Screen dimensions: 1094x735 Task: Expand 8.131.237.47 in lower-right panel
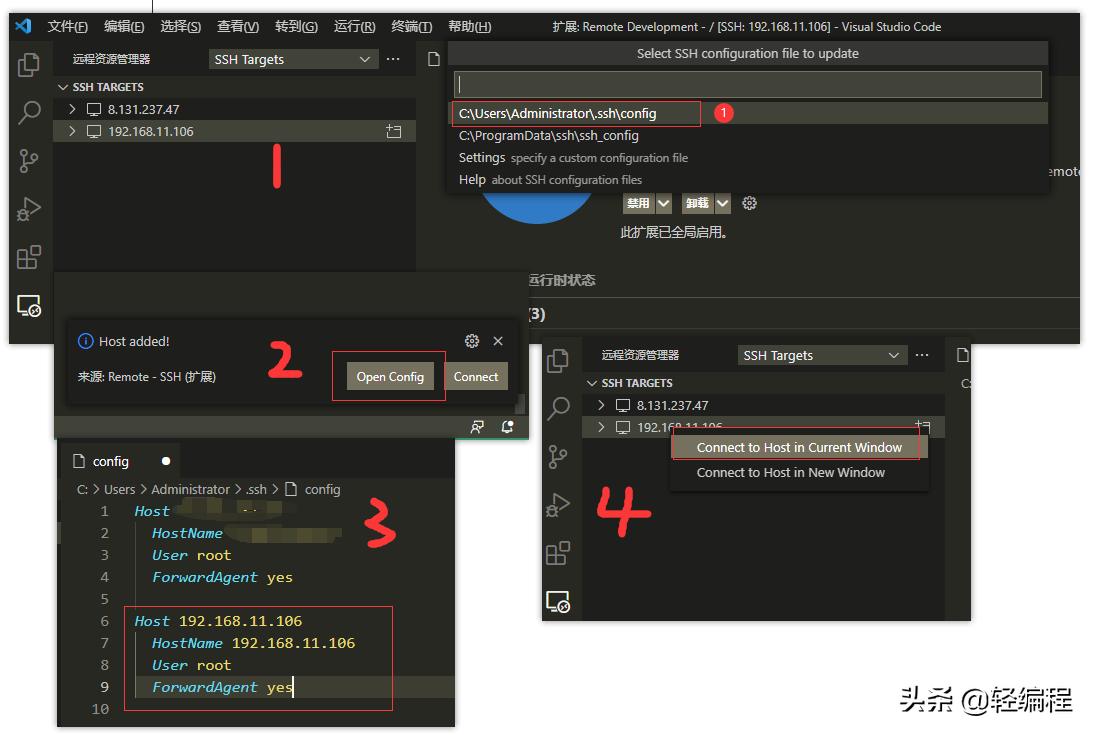(x=601, y=406)
